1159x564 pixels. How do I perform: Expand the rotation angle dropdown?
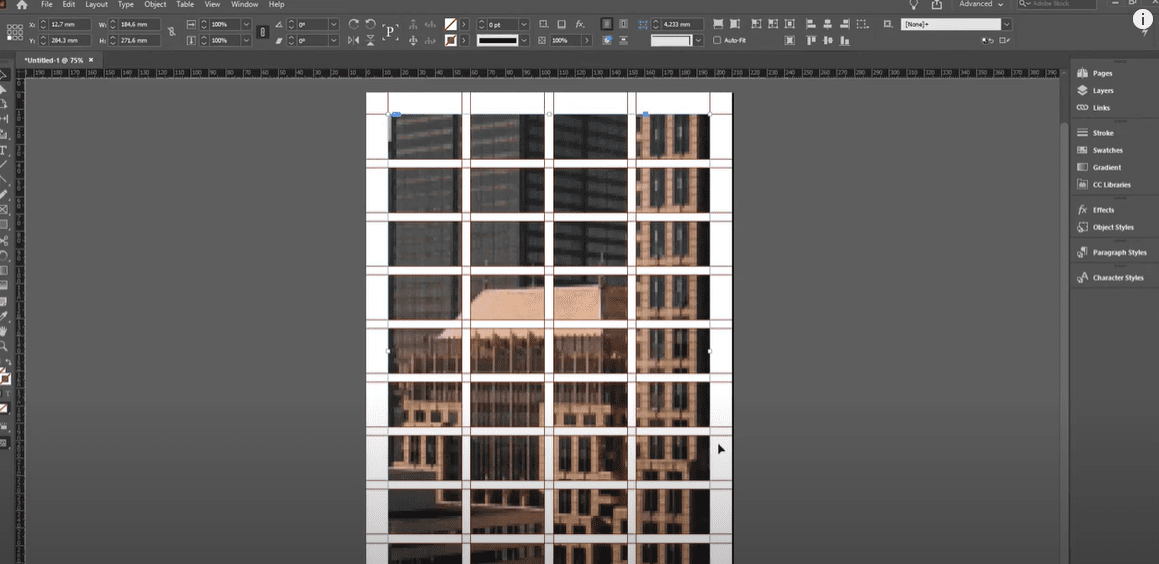pyautogui.click(x=334, y=24)
